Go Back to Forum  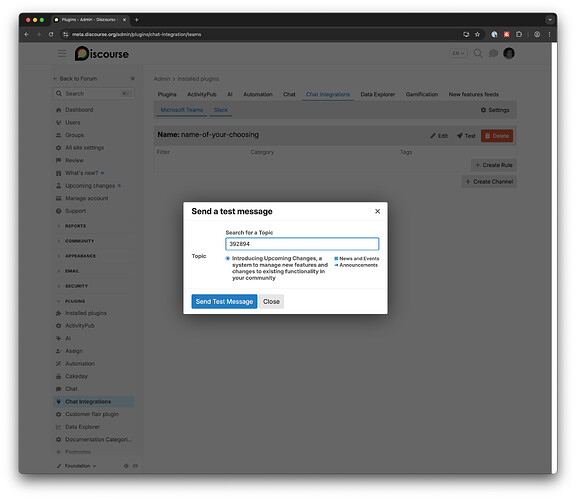tap(75, 79)
